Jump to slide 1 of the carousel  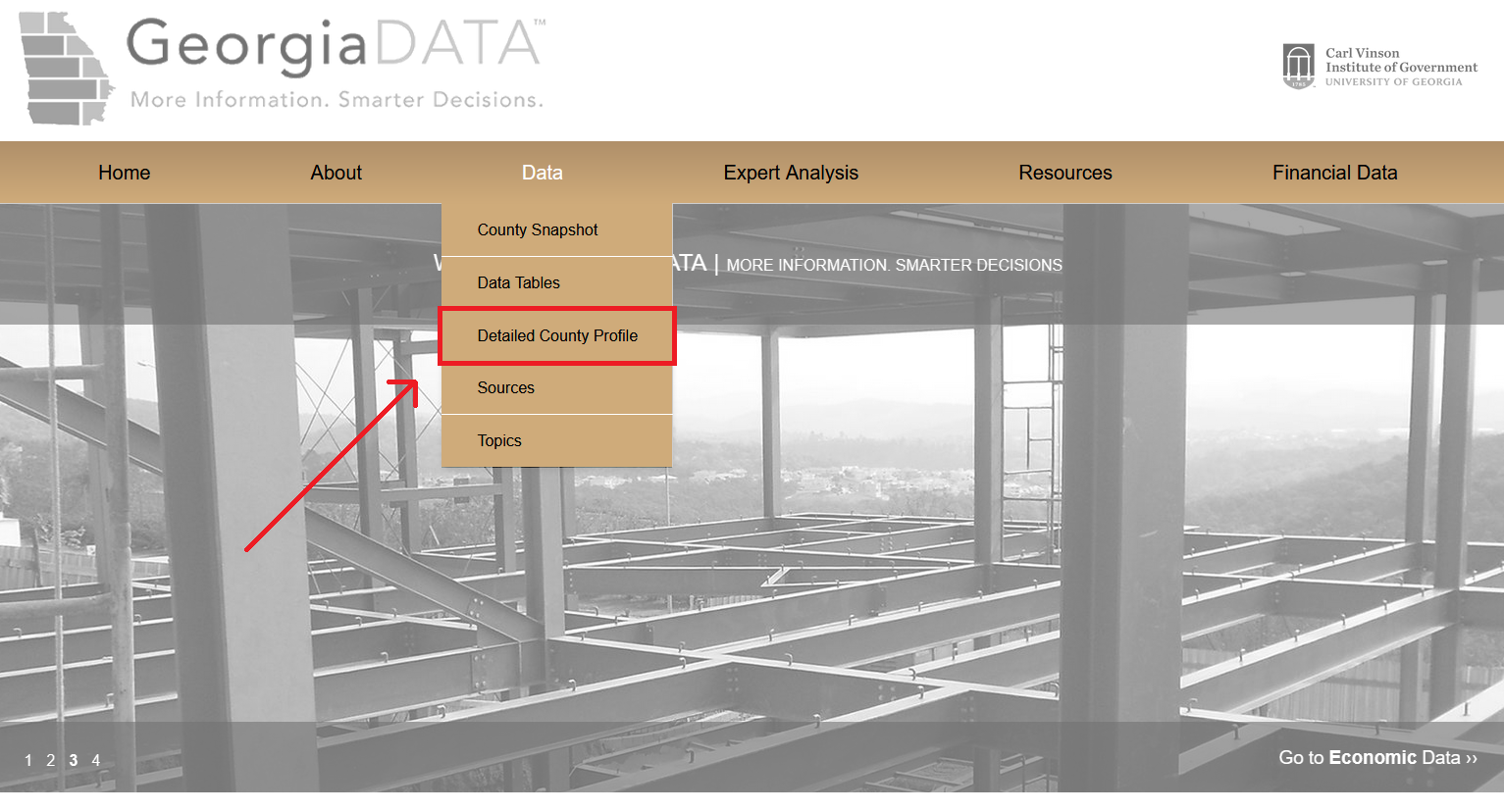pyautogui.click(x=28, y=760)
